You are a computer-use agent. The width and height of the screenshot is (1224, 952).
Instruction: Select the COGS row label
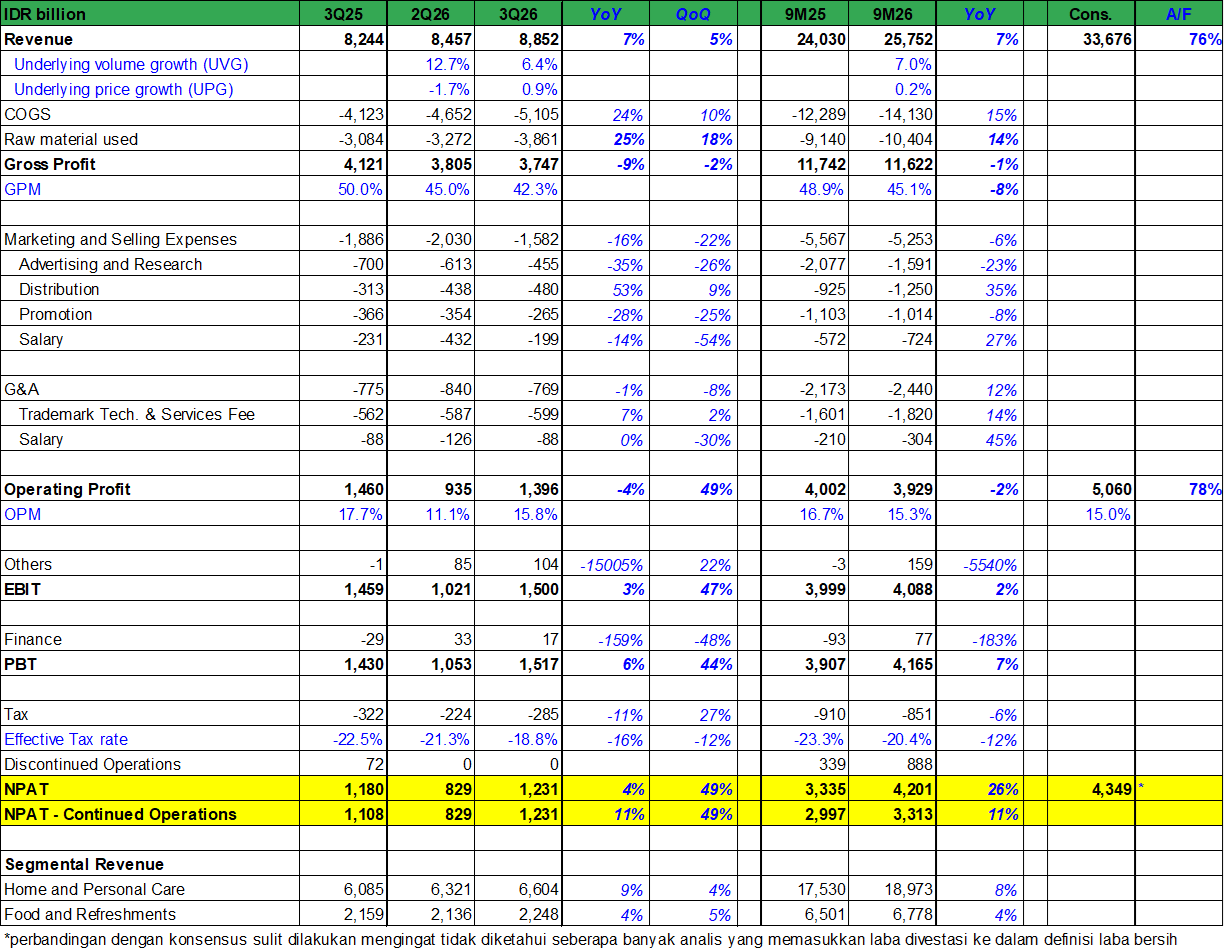coord(28,114)
